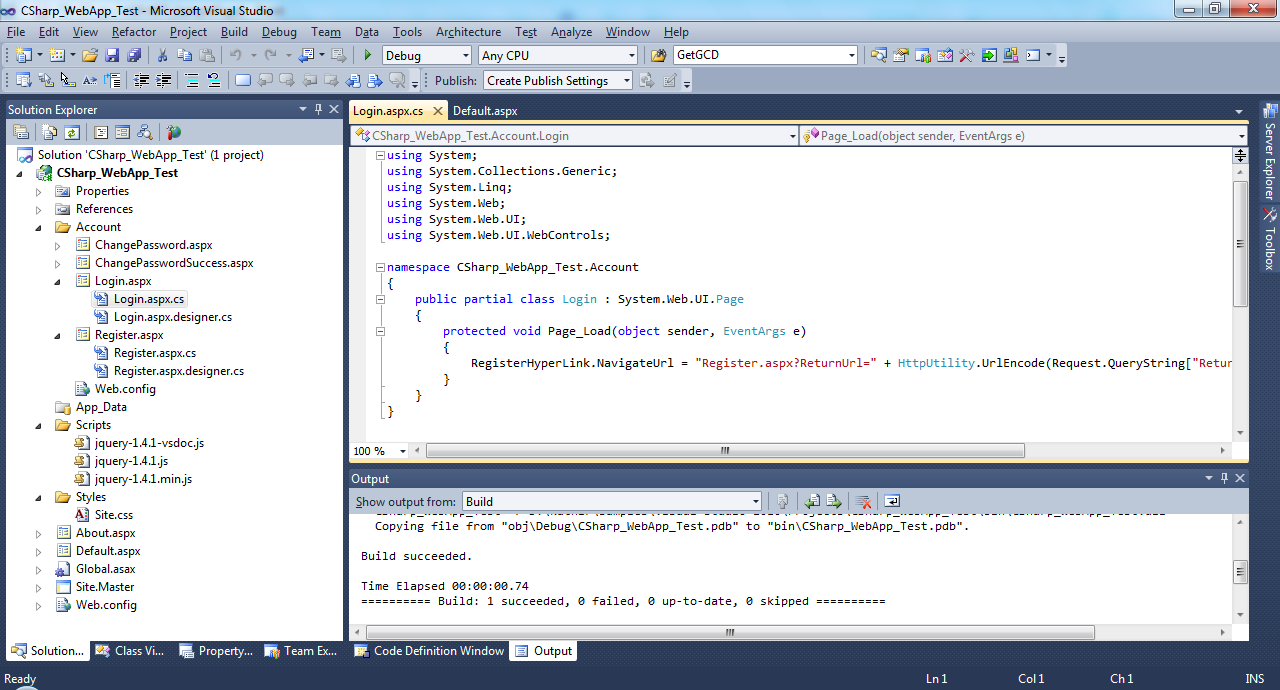Open the Refactor menu

pyautogui.click(x=134, y=32)
